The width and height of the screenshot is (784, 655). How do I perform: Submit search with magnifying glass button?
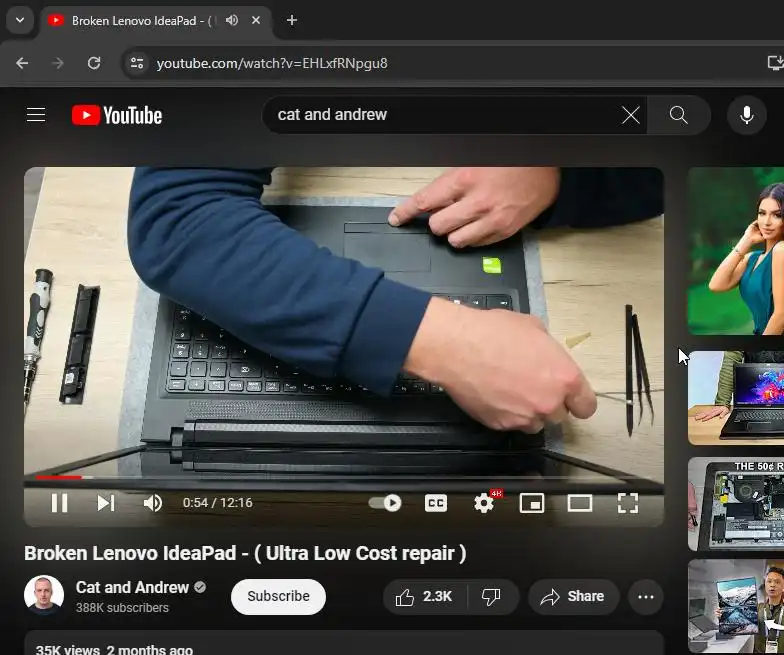click(678, 115)
